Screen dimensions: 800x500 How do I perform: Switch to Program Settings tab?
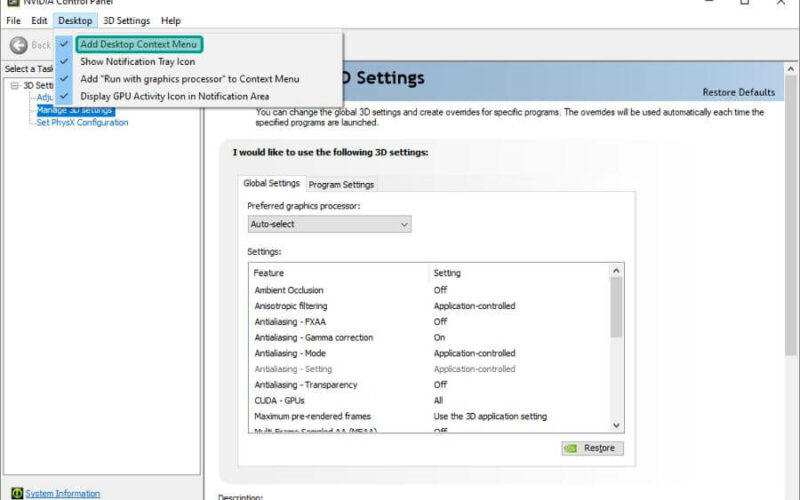[341, 185]
